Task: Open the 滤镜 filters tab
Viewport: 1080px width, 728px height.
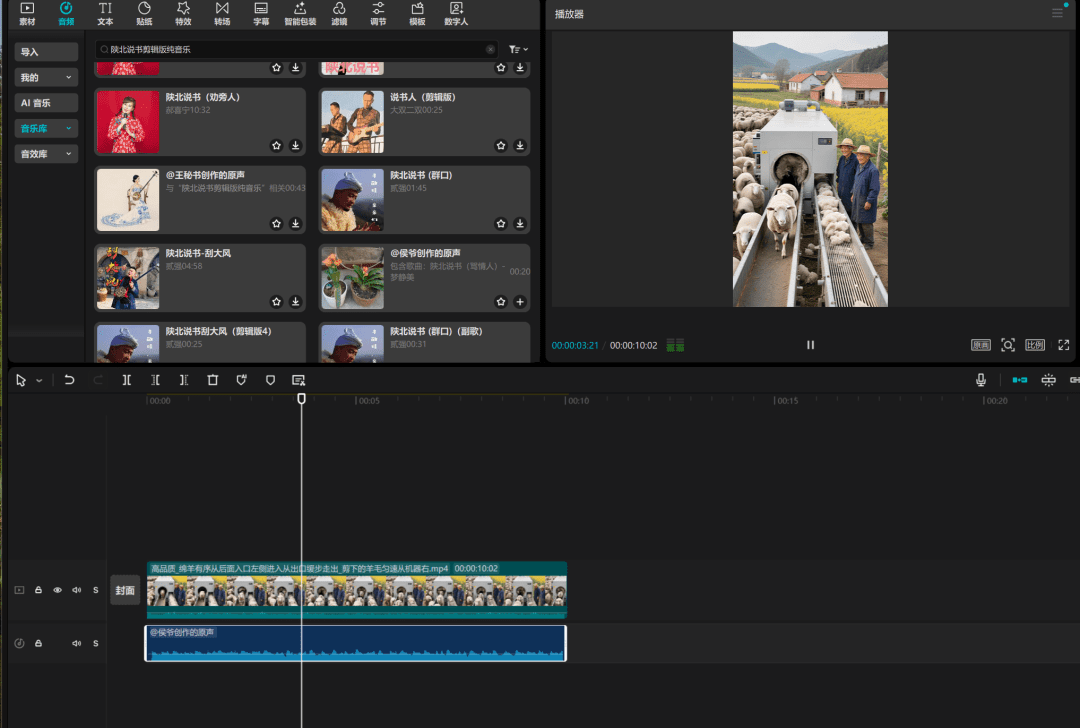Action: click(x=339, y=13)
